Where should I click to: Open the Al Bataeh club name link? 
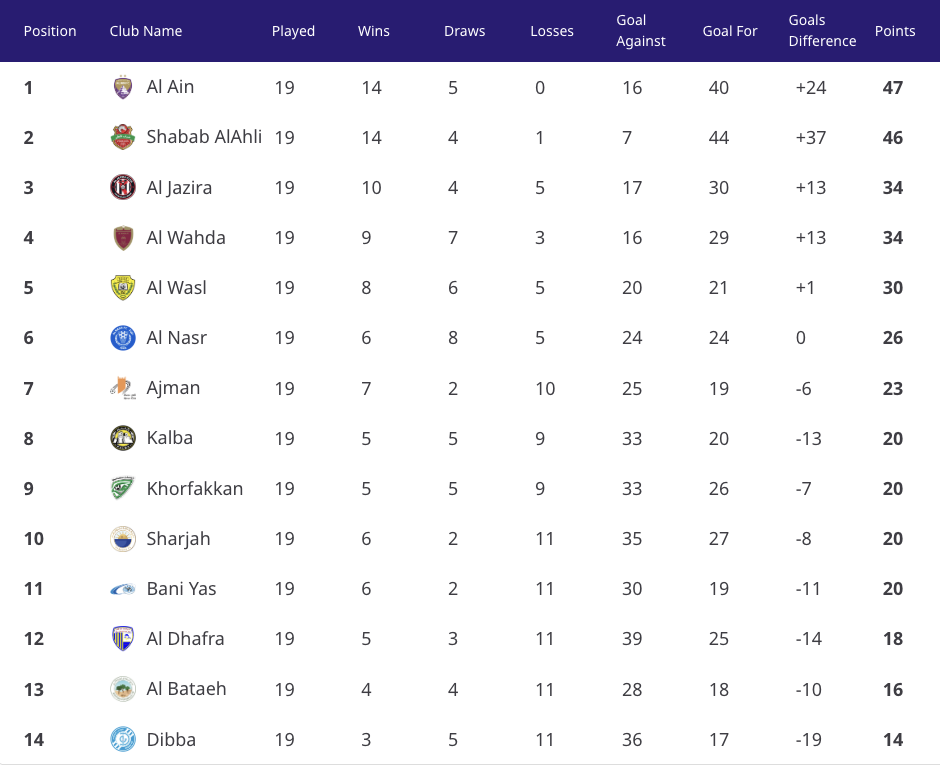[186, 689]
